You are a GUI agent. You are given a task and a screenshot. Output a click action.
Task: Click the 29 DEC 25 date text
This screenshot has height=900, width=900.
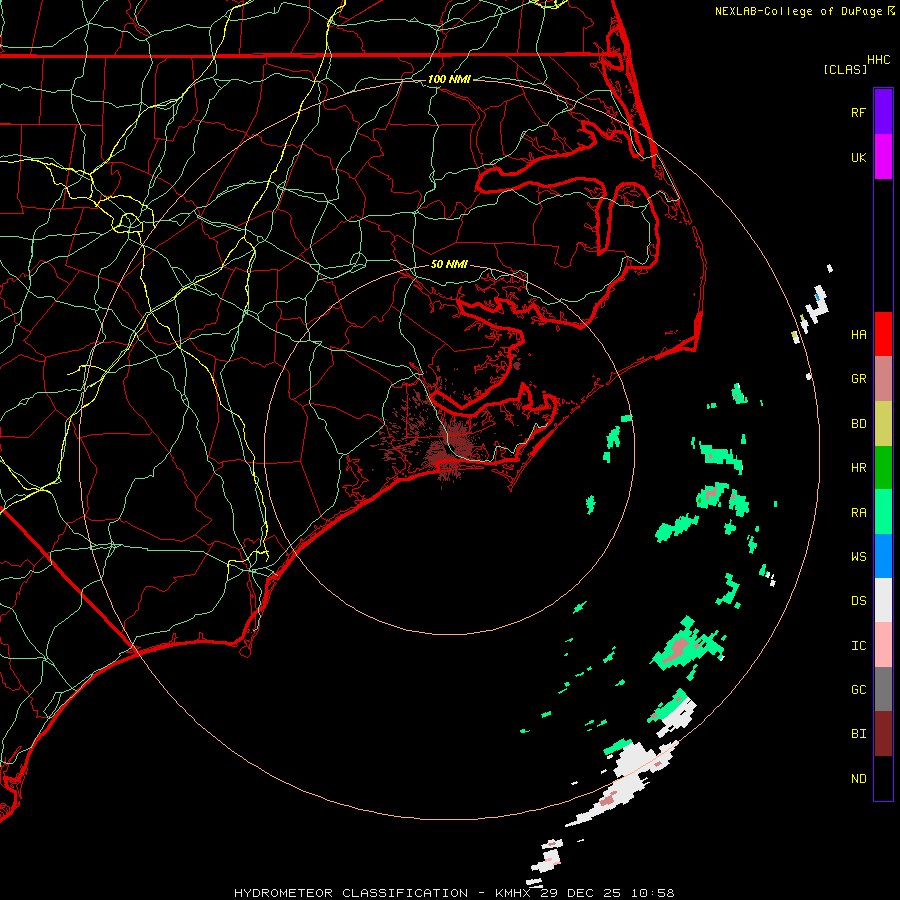(x=581, y=893)
